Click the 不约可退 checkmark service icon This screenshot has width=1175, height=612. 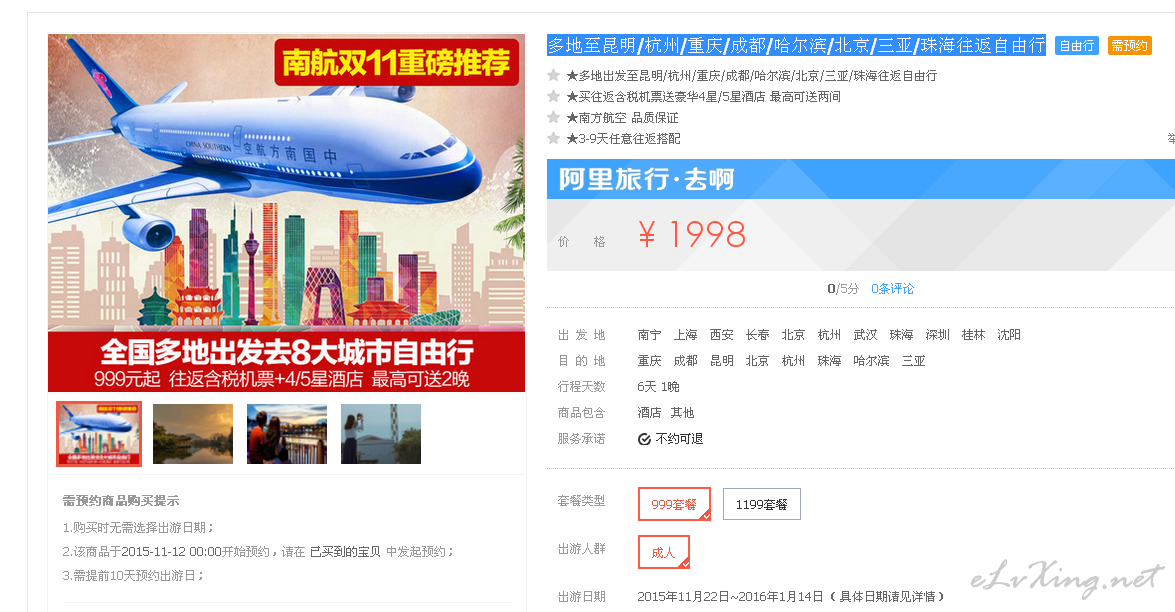pos(644,439)
